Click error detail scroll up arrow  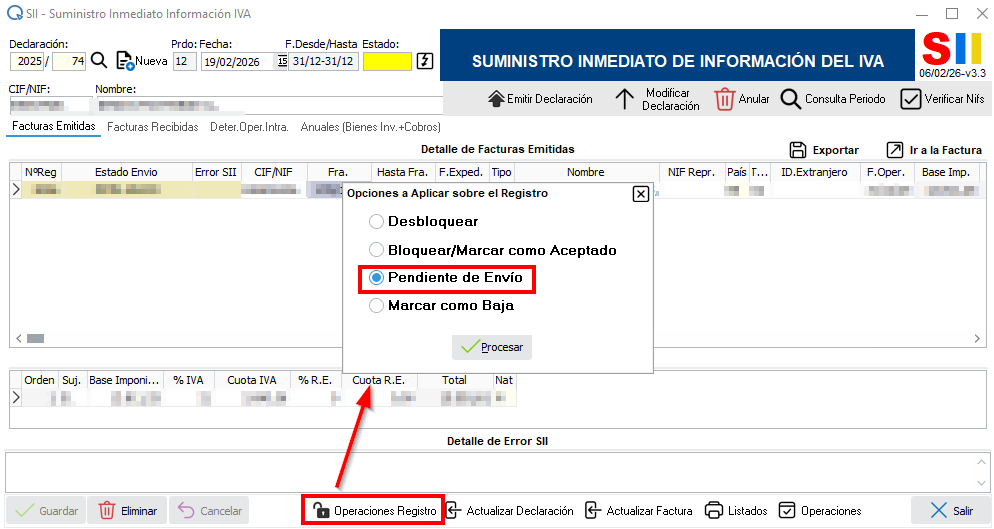pyautogui.click(x=981, y=462)
